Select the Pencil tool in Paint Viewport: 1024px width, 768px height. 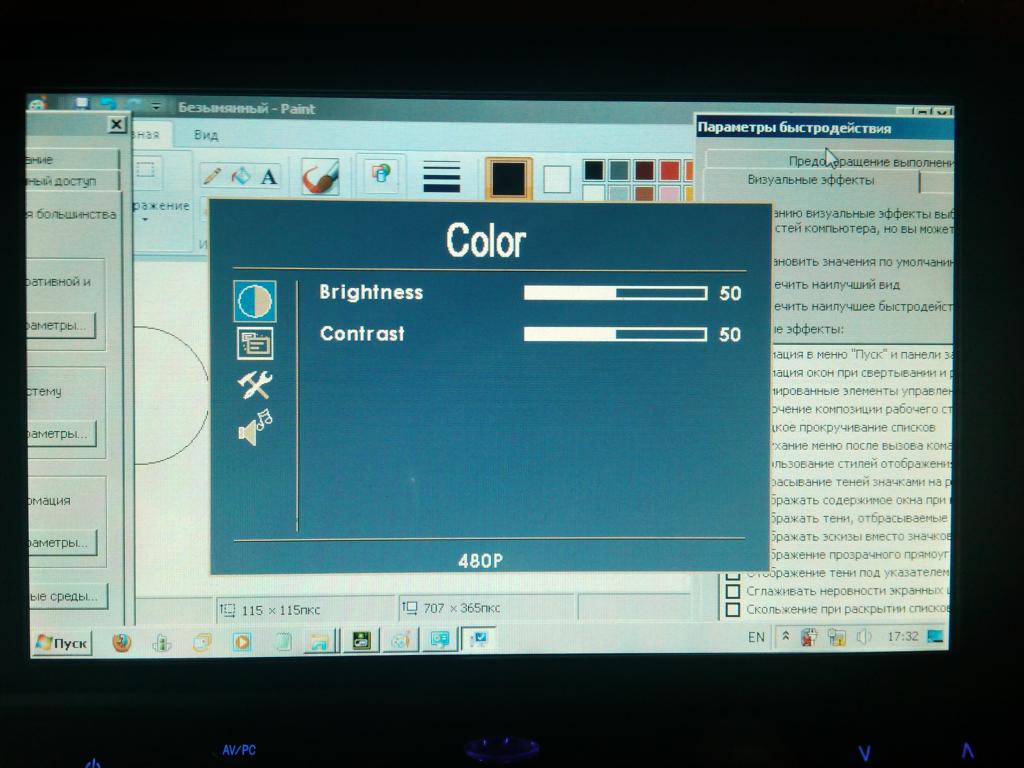tap(212, 176)
